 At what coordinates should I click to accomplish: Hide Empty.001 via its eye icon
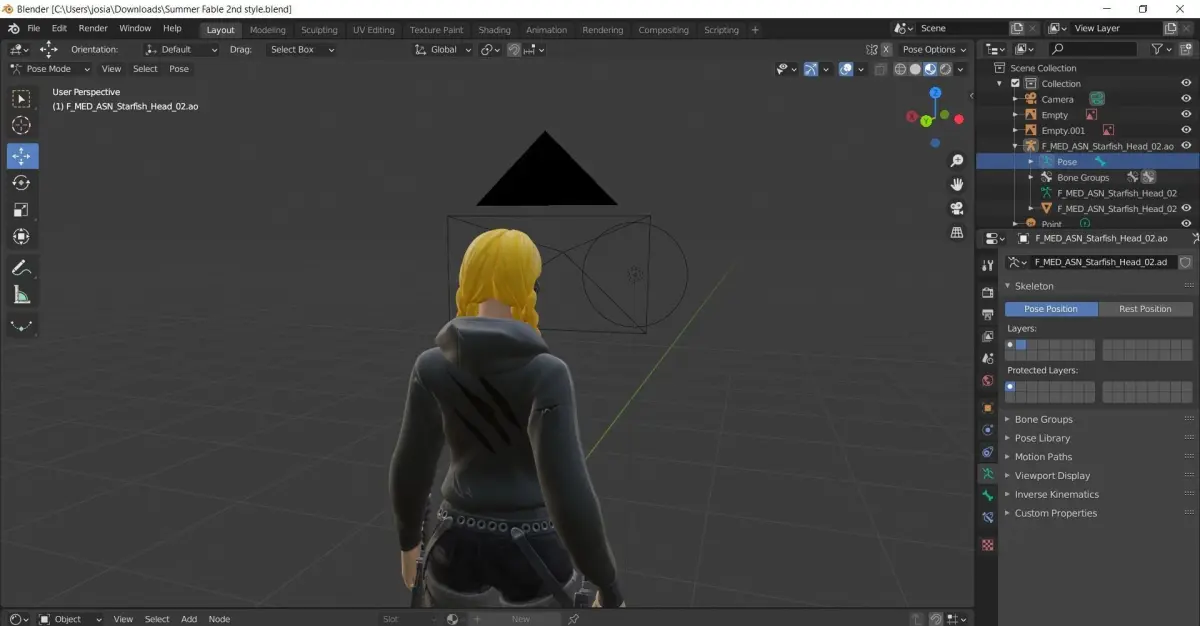click(1186, 130)
